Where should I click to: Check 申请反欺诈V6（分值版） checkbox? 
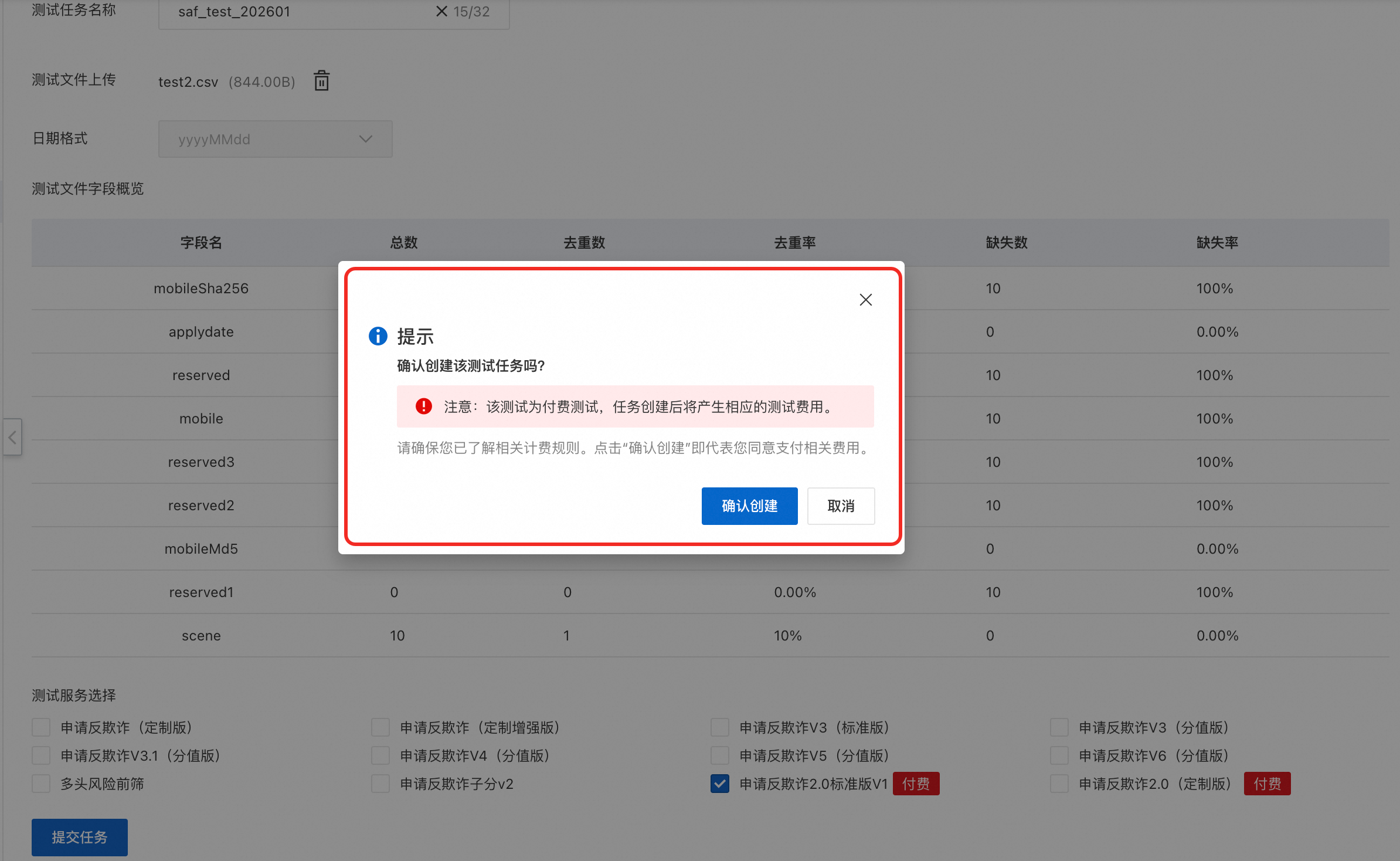pyautogui.click(x=1059, y=755)
